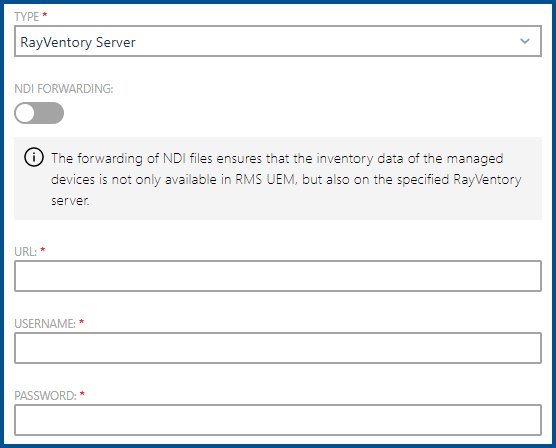Click the USERNAME field label
The image size is (556, 448).
click(x=45, y=324)
